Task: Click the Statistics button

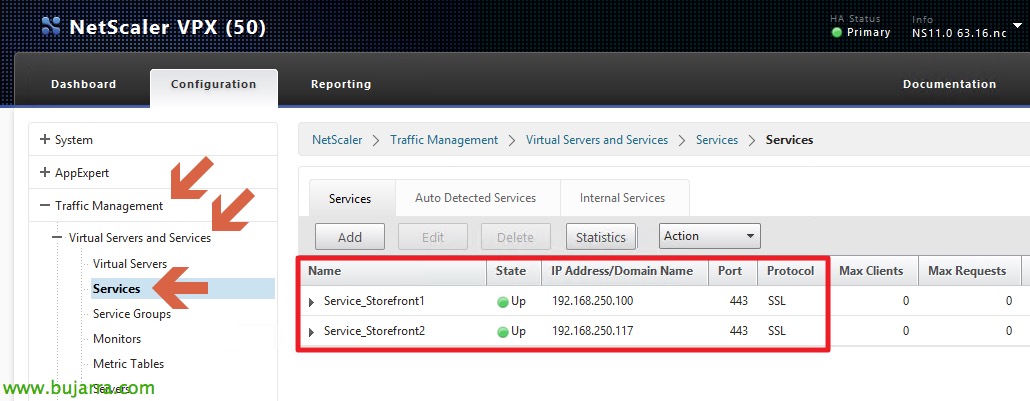Action: click(x=600, y=237)
